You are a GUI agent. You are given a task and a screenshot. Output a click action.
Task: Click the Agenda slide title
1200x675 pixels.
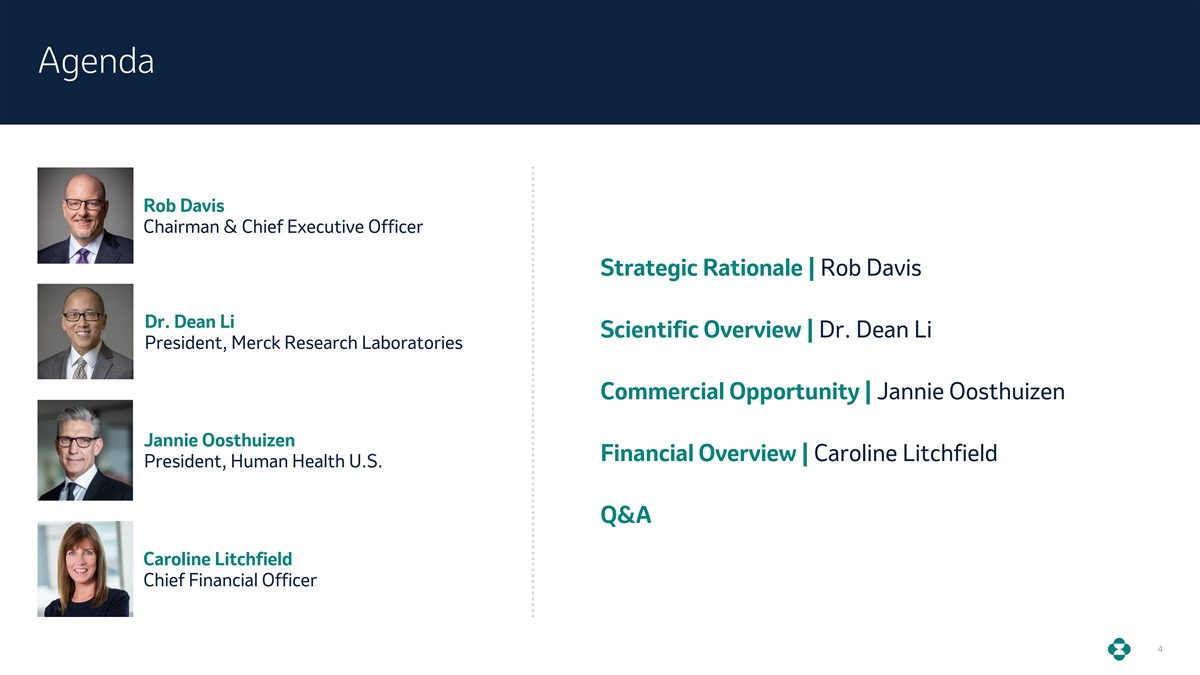[x=96, y=62]
